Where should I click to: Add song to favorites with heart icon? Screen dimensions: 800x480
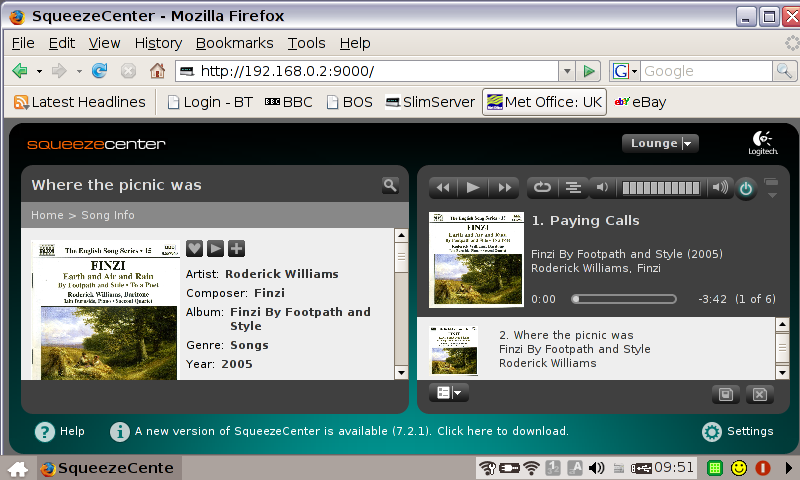(195, 248)
